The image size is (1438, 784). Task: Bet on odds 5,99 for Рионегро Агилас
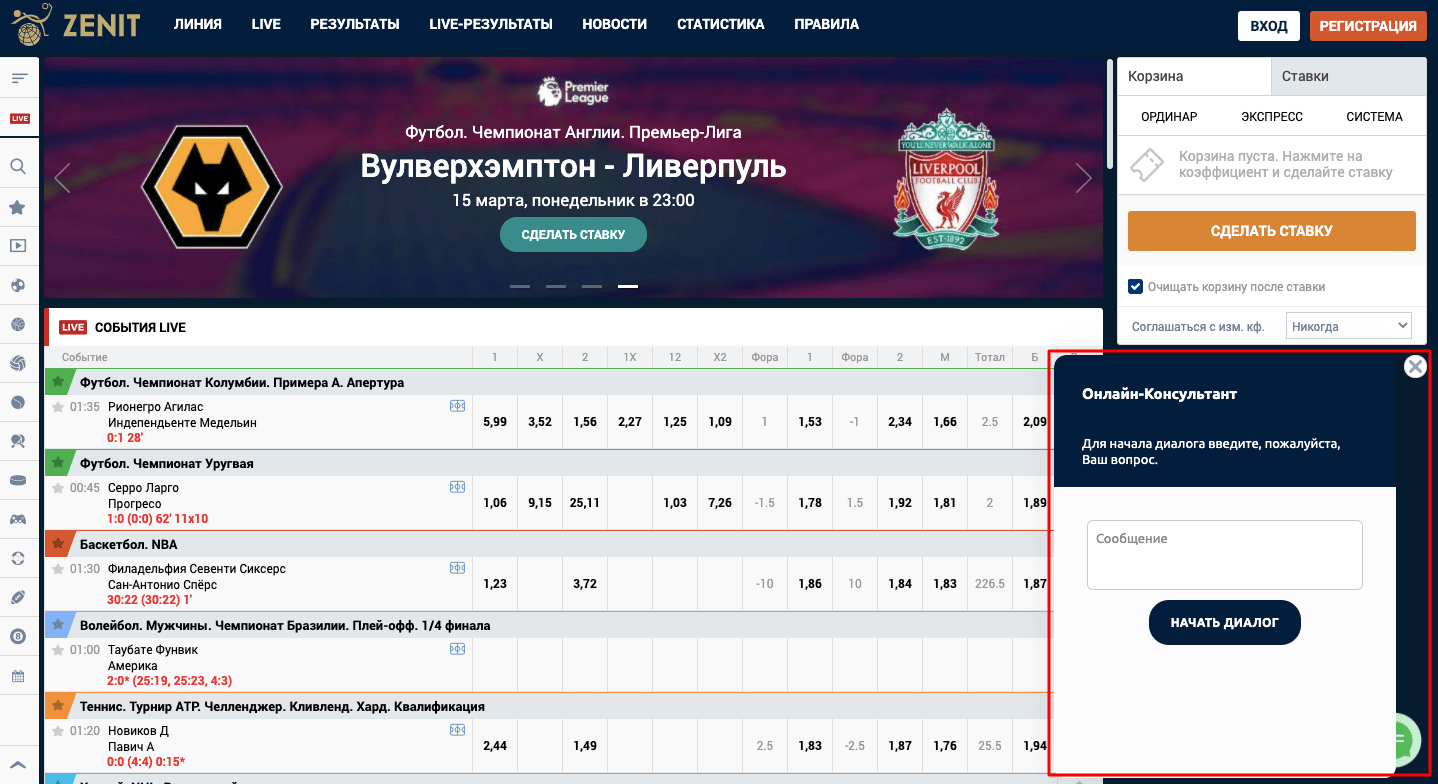(495, 422)
